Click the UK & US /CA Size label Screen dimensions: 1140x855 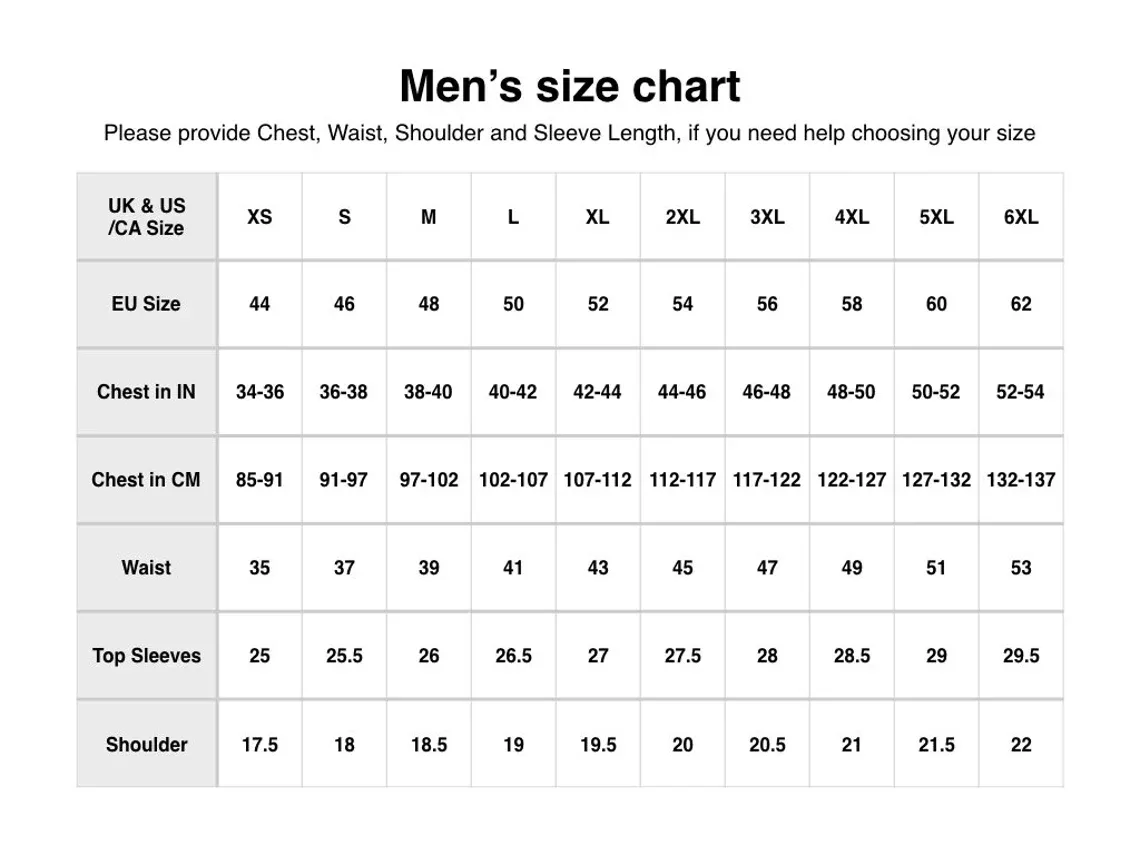146,217
